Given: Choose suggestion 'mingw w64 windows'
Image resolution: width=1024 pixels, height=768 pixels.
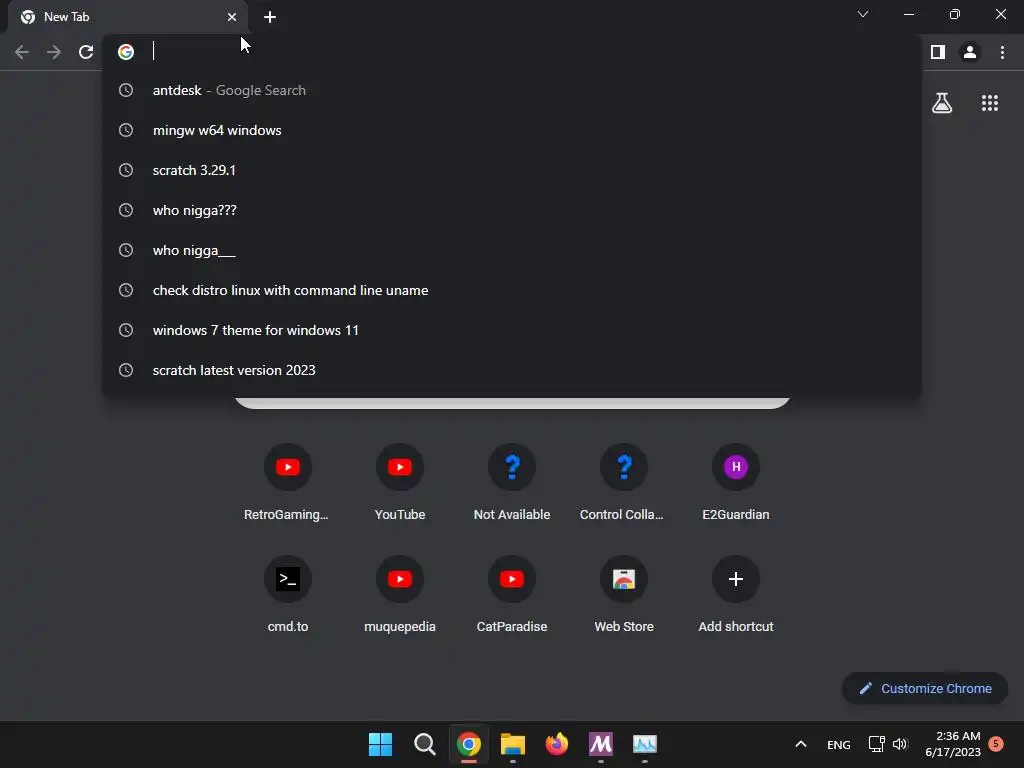Looking at the screenshot, I should point(512,130).
